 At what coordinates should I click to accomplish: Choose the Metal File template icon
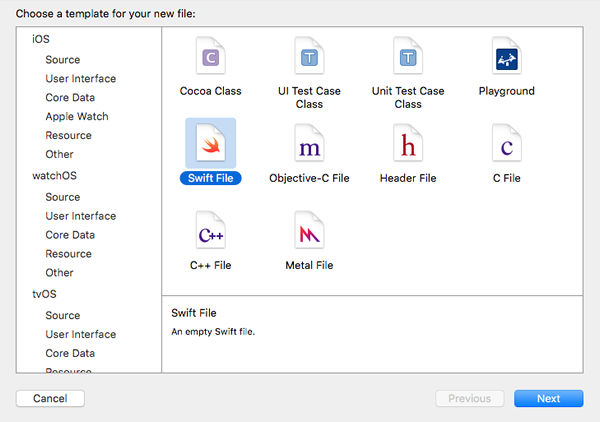coord(309,233)
